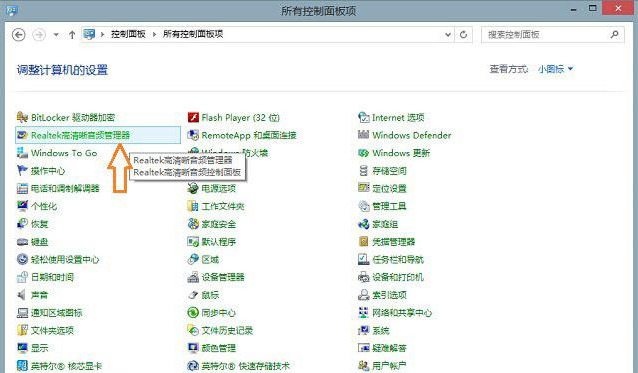Click the 个性化 icon
Viewport: 638px width, 373px height.
pos(22,206)
